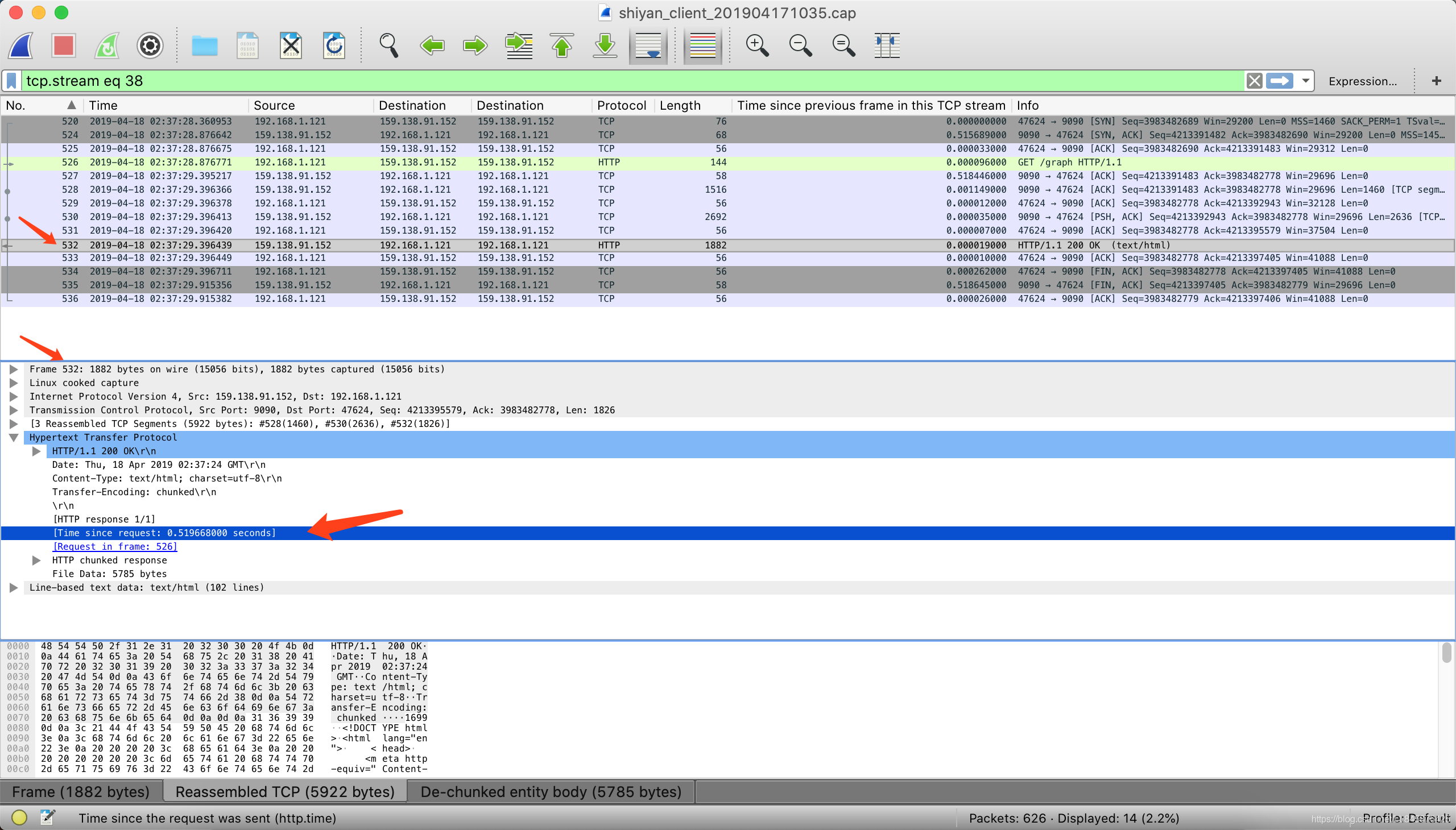Go to specified packet icon
Screen dimensions: 1456x830
tap(519, 45)
